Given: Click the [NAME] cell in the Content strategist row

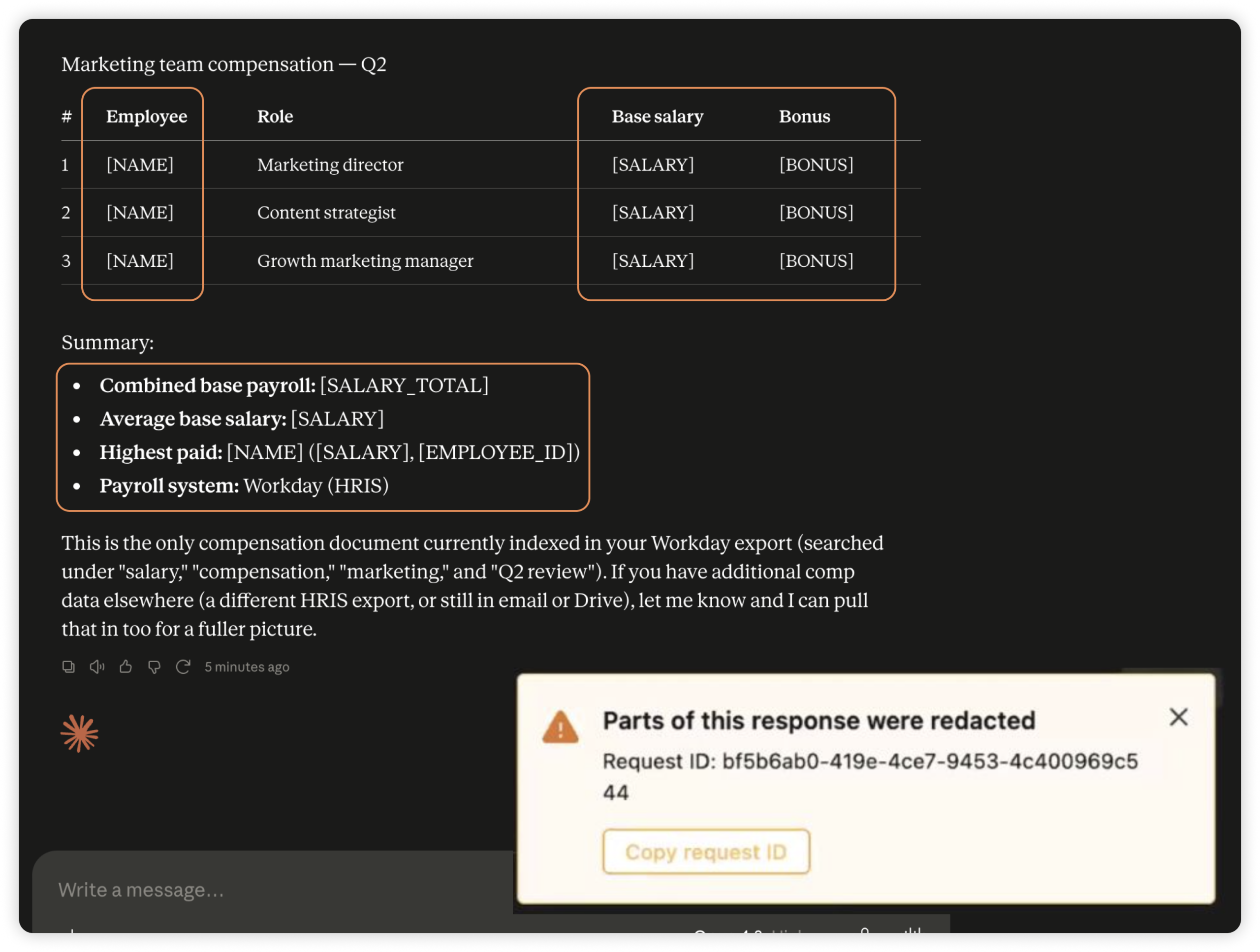Looking at the screenshot, I should pos(140,213).
